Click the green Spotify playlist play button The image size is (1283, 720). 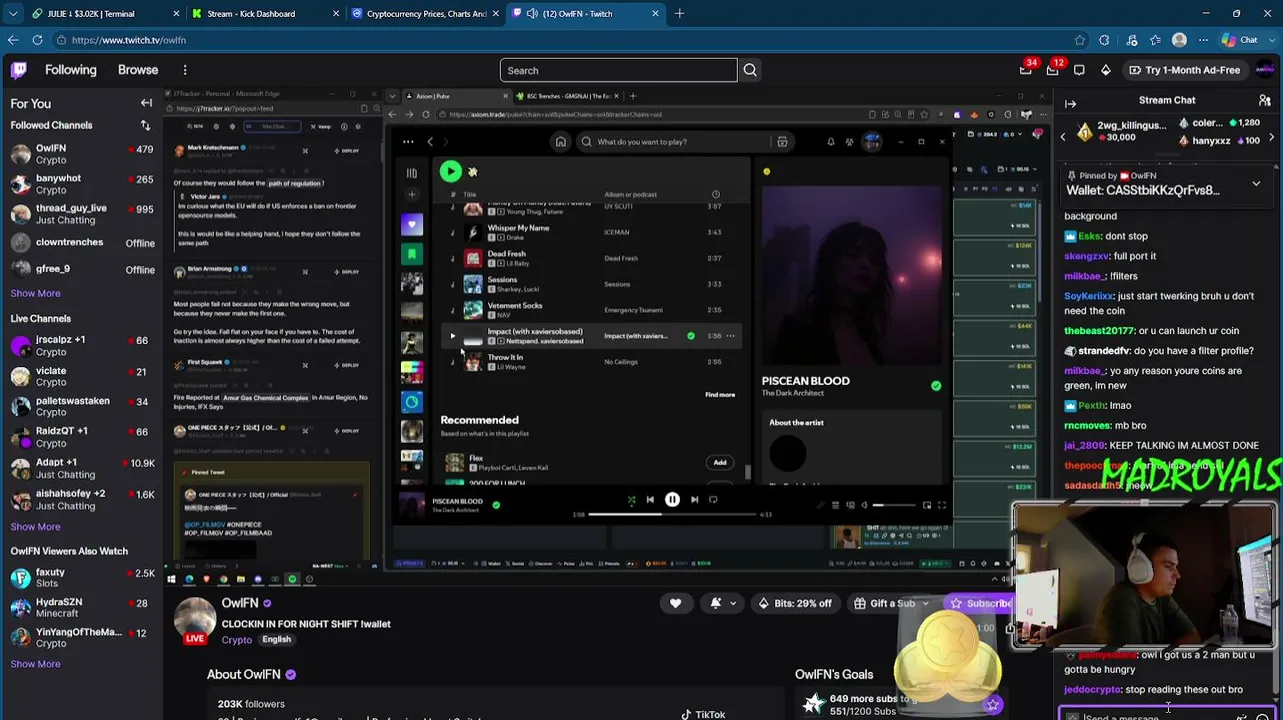tap(450, 172)
